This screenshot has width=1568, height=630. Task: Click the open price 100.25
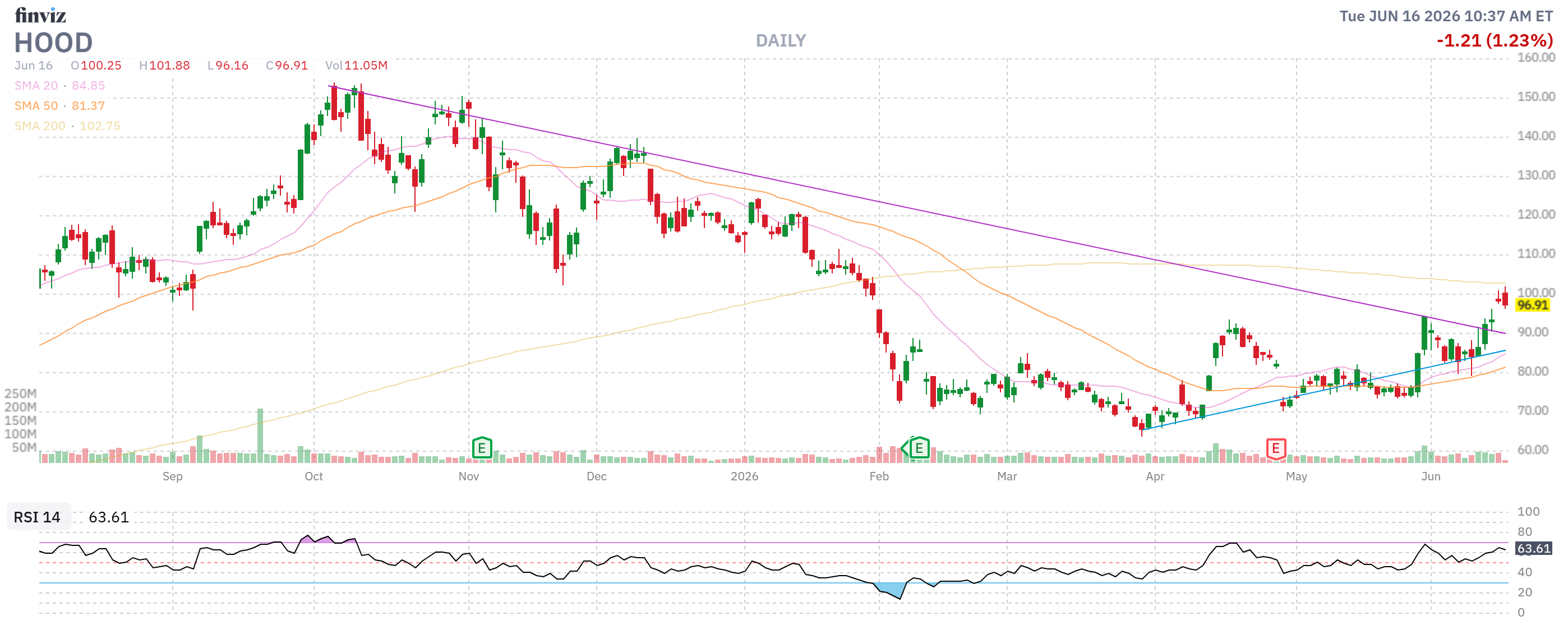point(101,65)
